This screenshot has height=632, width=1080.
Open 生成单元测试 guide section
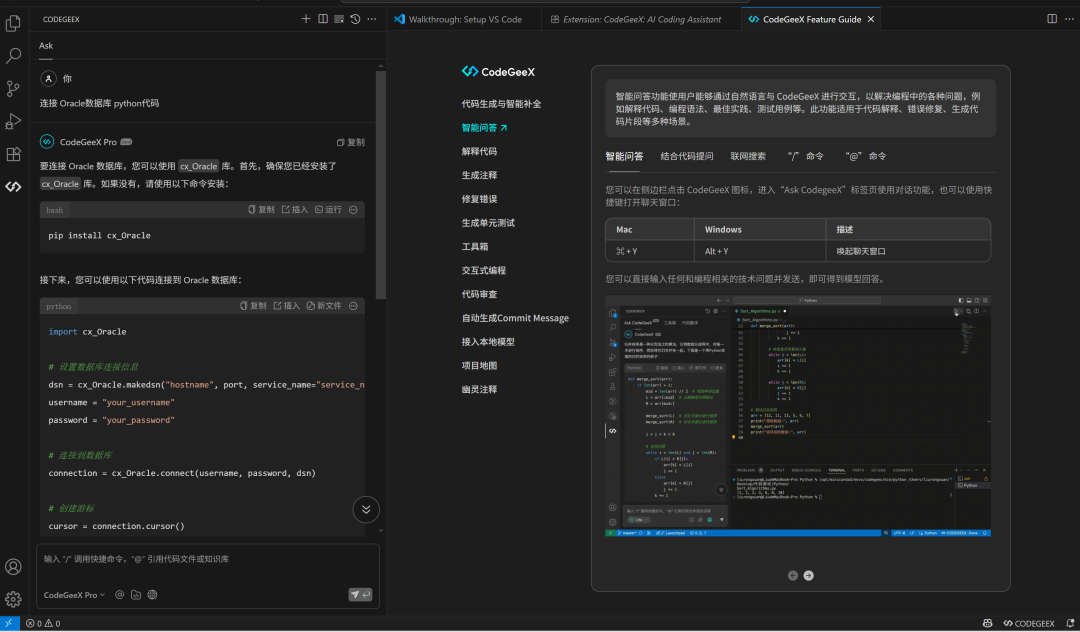[488, 223]
